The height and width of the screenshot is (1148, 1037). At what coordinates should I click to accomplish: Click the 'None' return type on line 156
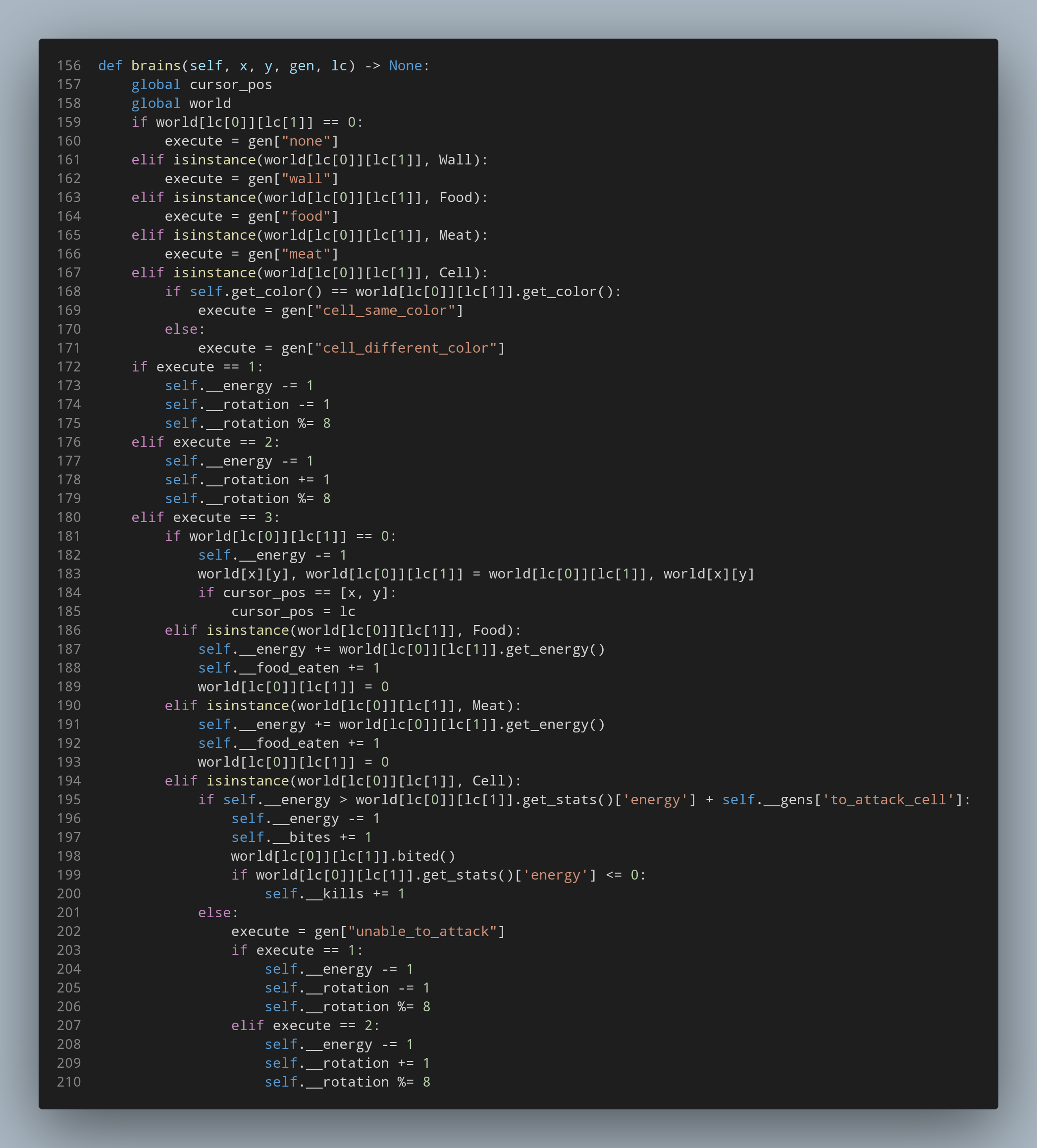[x=406, y=66]
